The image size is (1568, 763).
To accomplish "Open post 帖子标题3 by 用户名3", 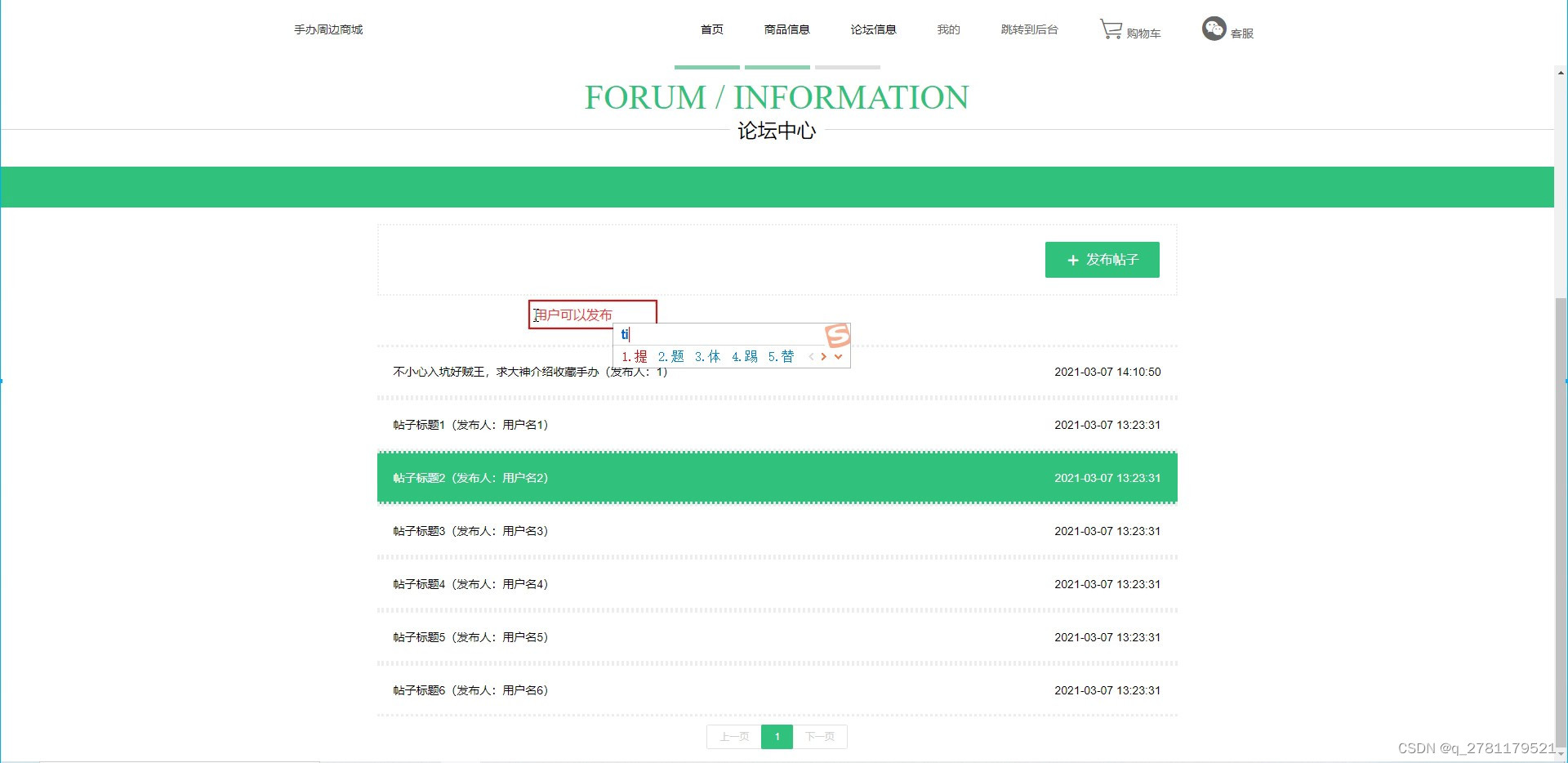I will [777, 531].
